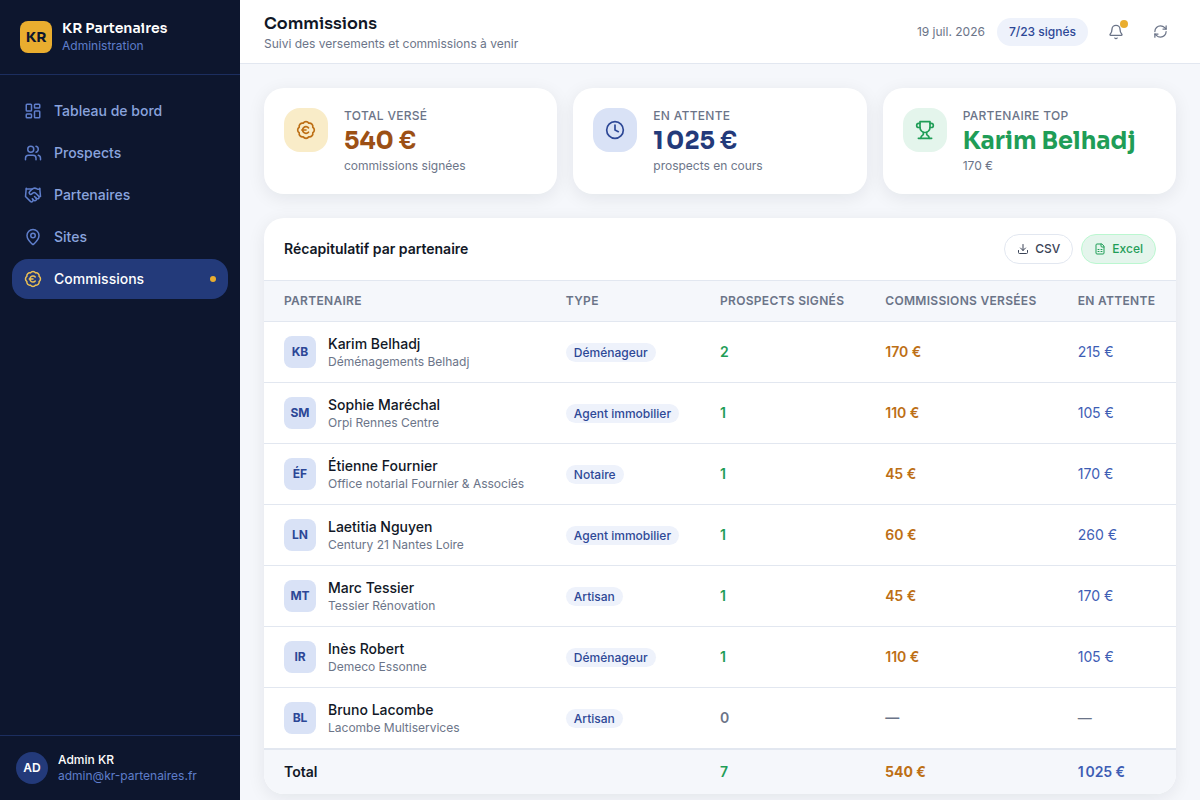Click the Notaire type tag
The height and width of the screenshot is (800, 1200).
(x=595, y=475)
